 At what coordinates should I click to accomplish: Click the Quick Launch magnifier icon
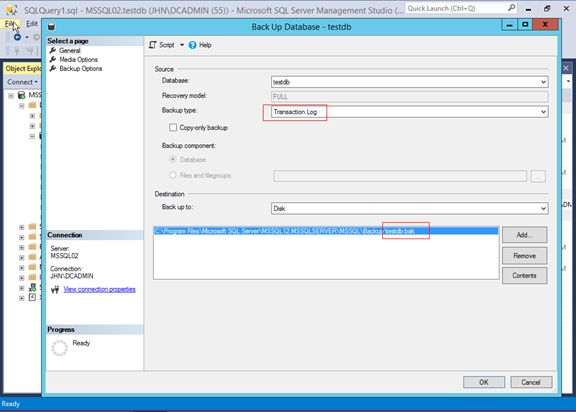click(x=511, y=8)
